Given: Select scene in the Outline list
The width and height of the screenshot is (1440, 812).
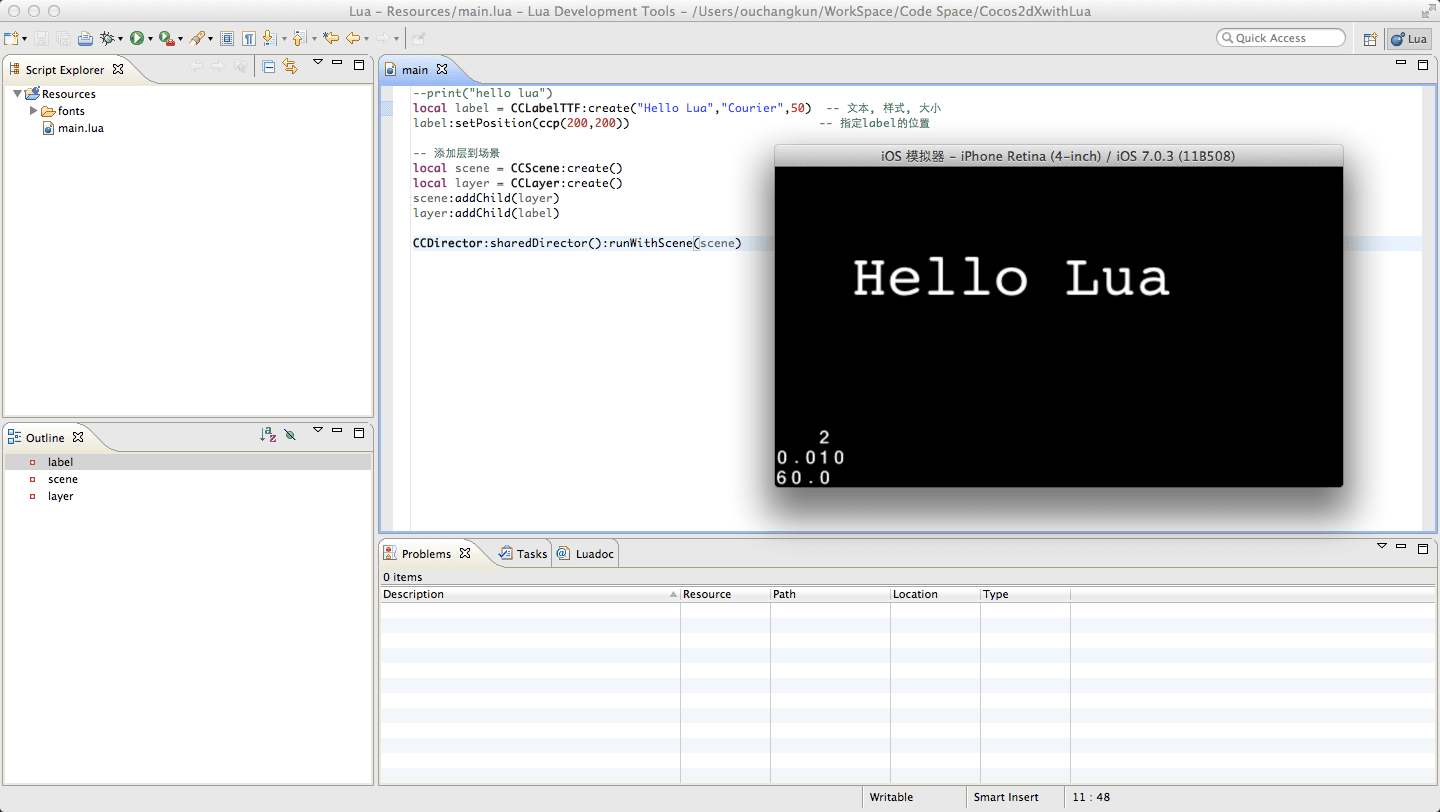Looking at the screenshot, I should (62, 479).
